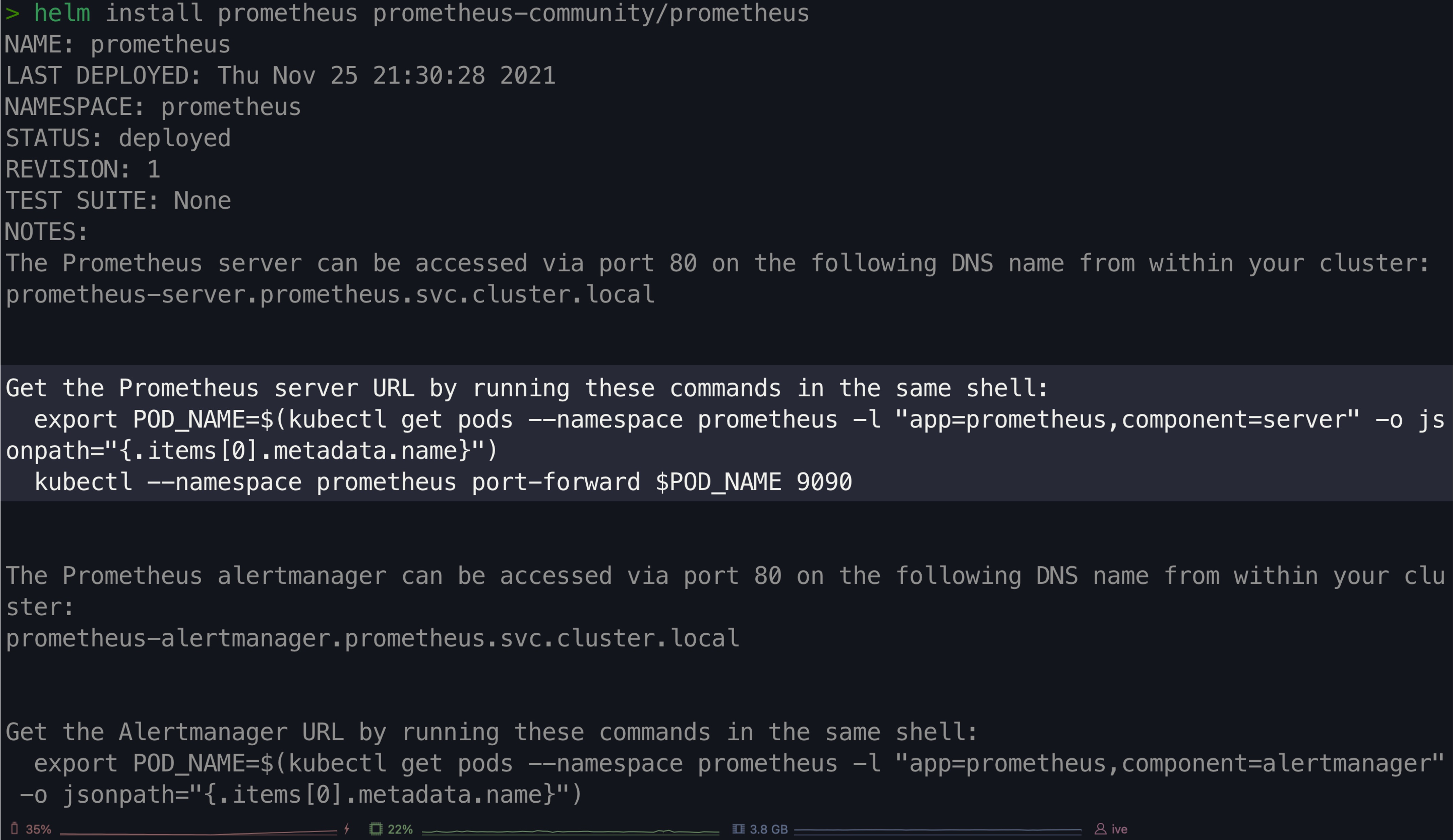The height and width of the screenshot is (840, 1453).
Task: Click the charging lightning bolt icon
Action: [x=347, y=828]
